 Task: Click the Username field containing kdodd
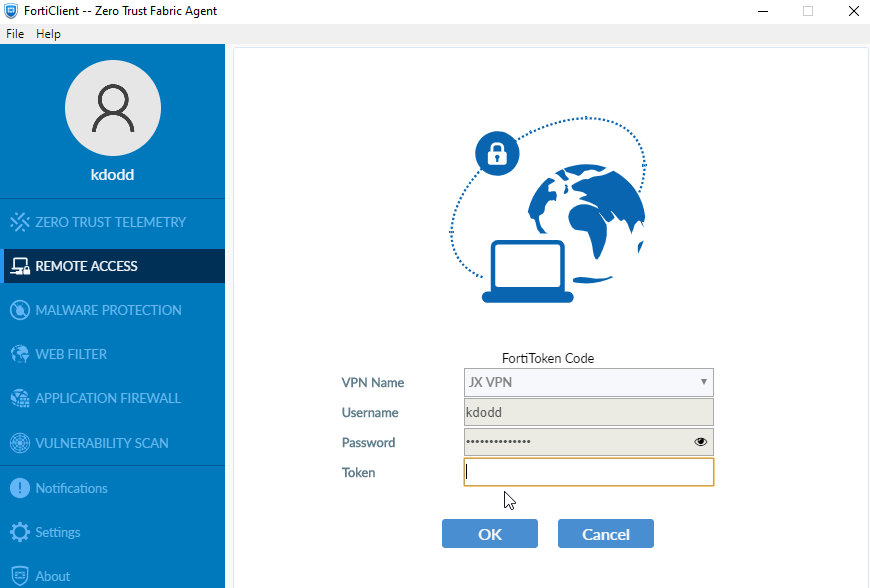(x=589, y=412)
